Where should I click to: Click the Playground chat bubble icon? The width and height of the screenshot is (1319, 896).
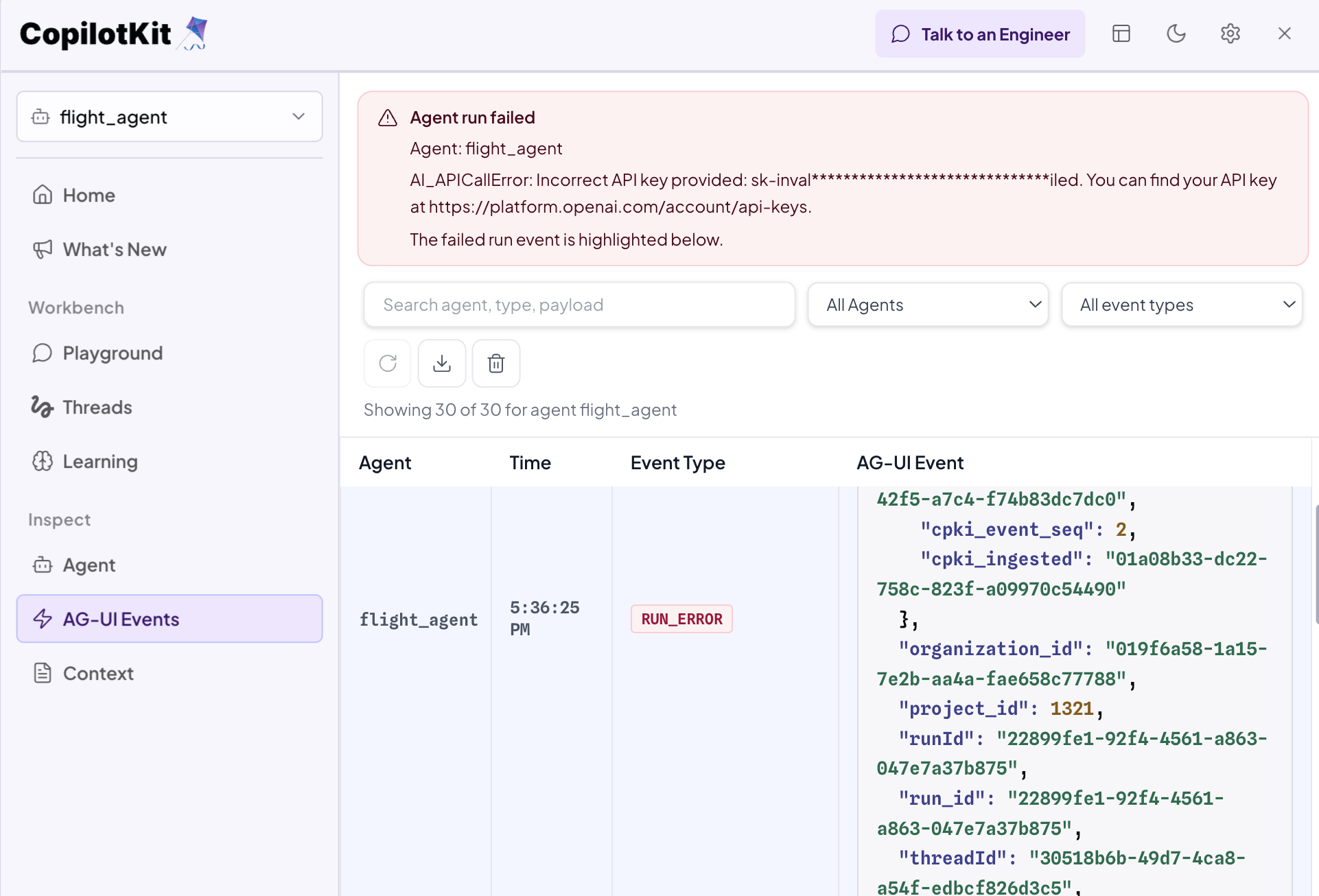43,353
